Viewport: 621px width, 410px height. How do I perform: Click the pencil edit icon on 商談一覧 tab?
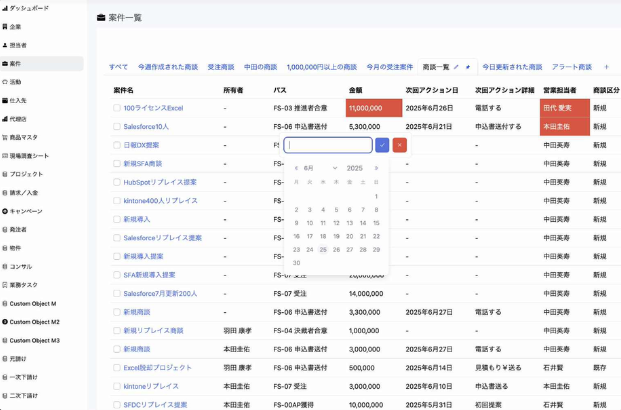457,67
